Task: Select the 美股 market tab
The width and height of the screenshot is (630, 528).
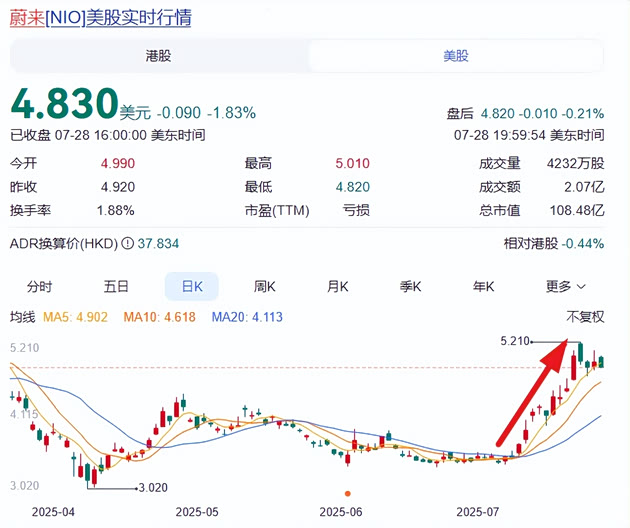Action: (x=456, y=56)
